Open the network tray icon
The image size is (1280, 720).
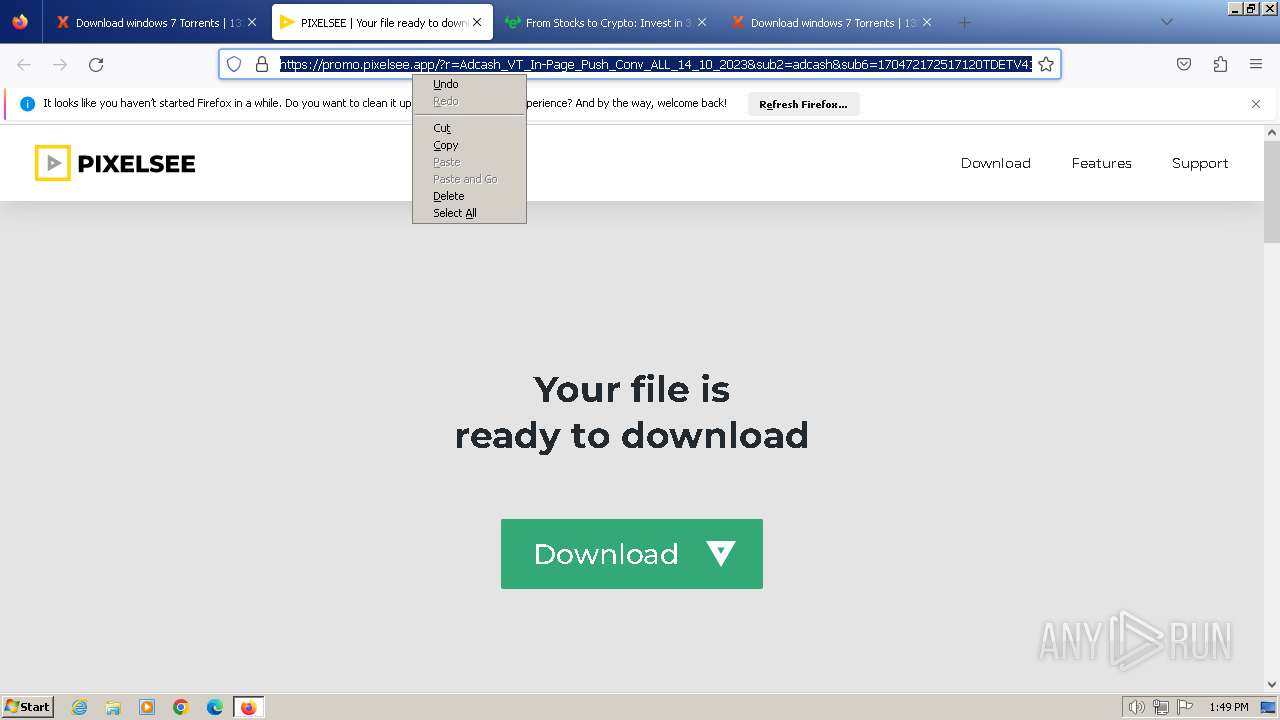coord(1161,707)
